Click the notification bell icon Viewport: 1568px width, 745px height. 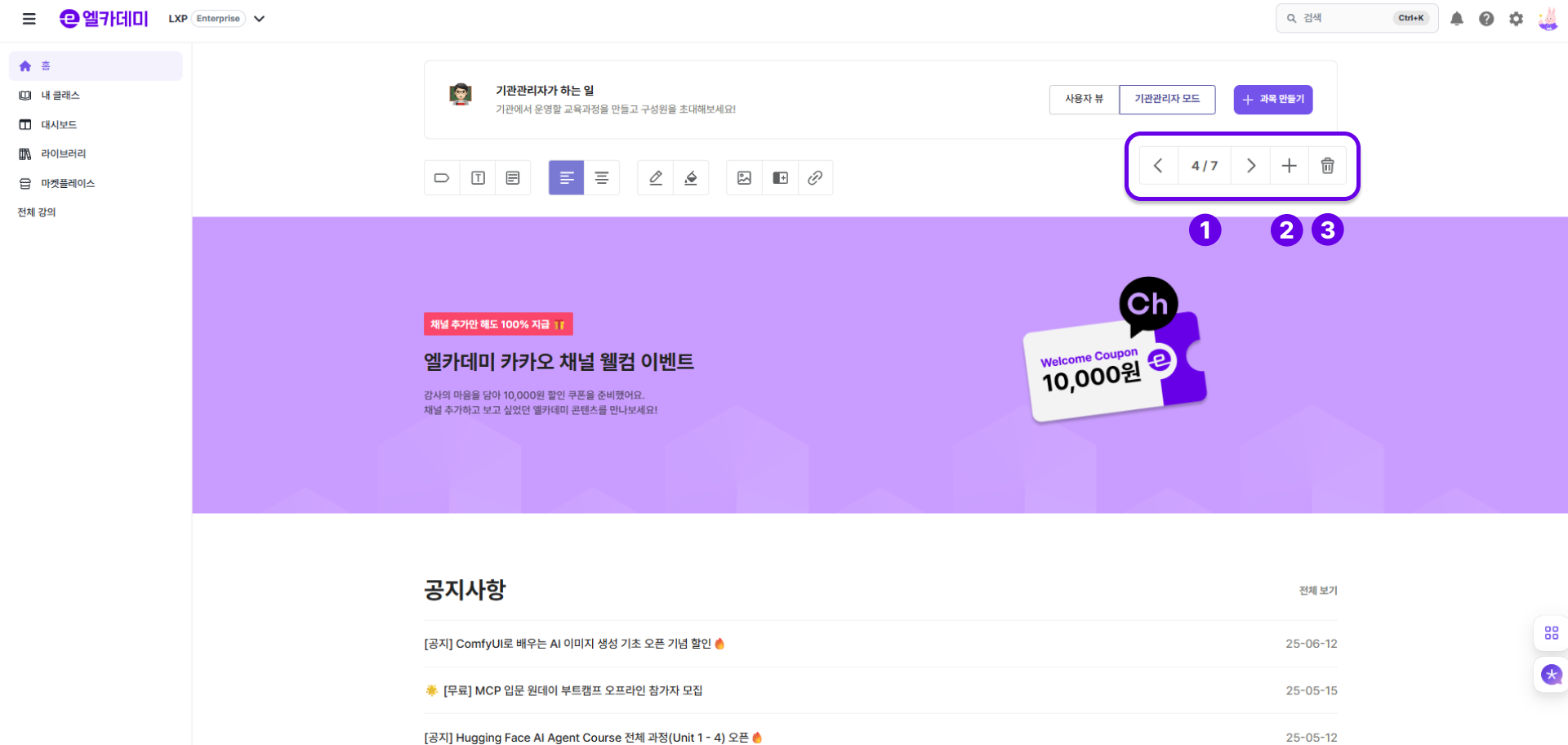coord(1457,19)
